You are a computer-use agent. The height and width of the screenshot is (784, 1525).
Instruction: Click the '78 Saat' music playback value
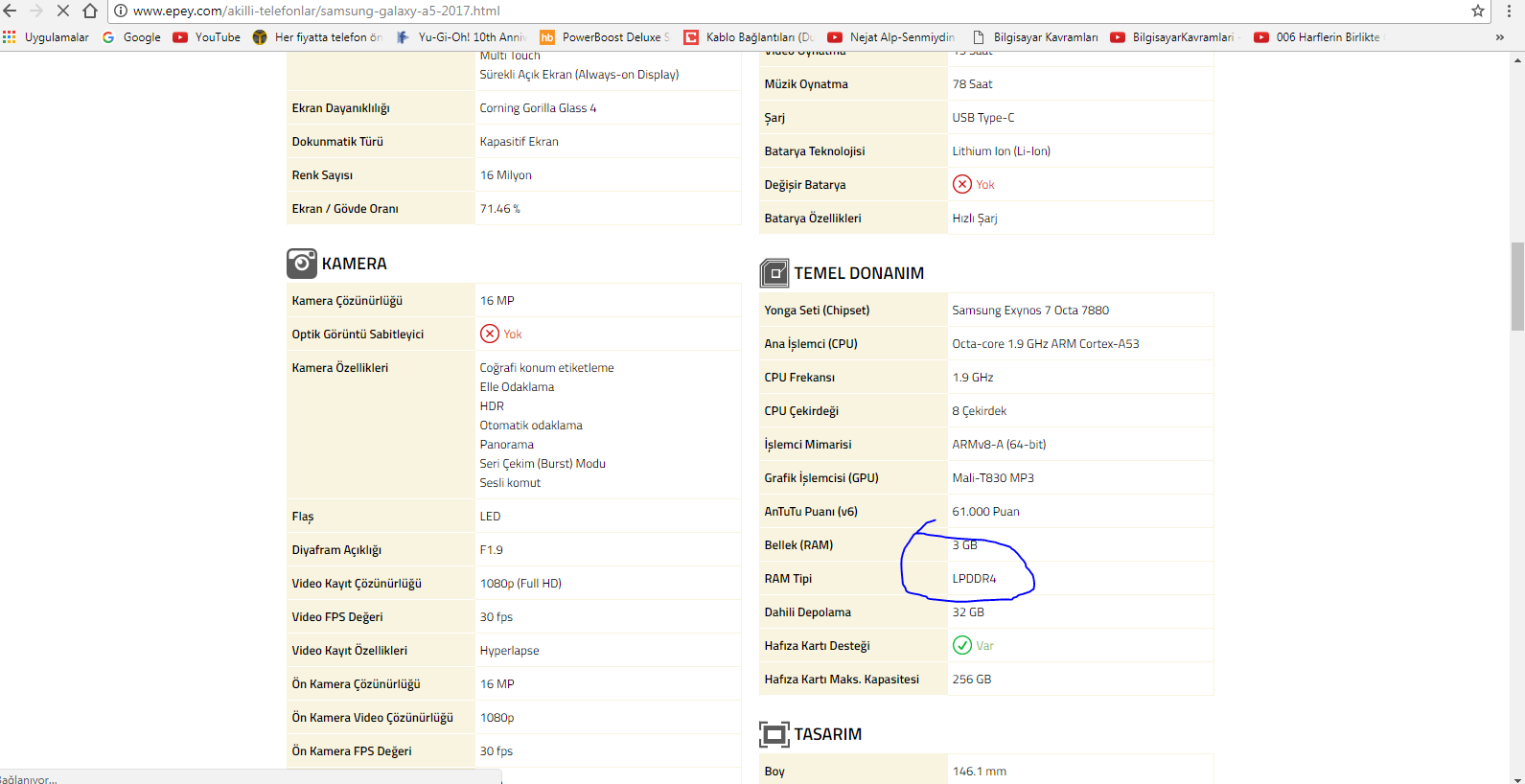click(972, 84)
